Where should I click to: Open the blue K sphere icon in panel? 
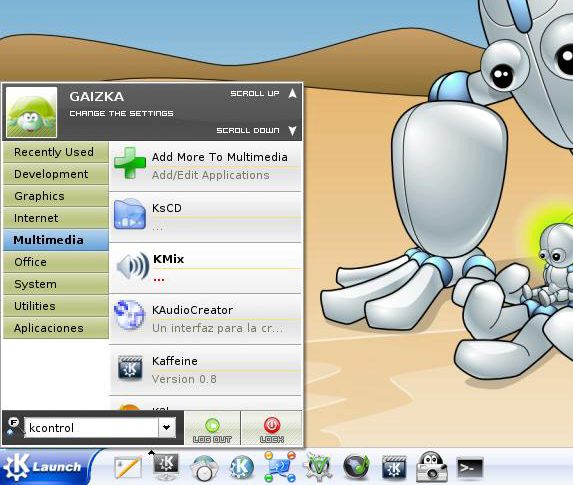coord(242,467)
